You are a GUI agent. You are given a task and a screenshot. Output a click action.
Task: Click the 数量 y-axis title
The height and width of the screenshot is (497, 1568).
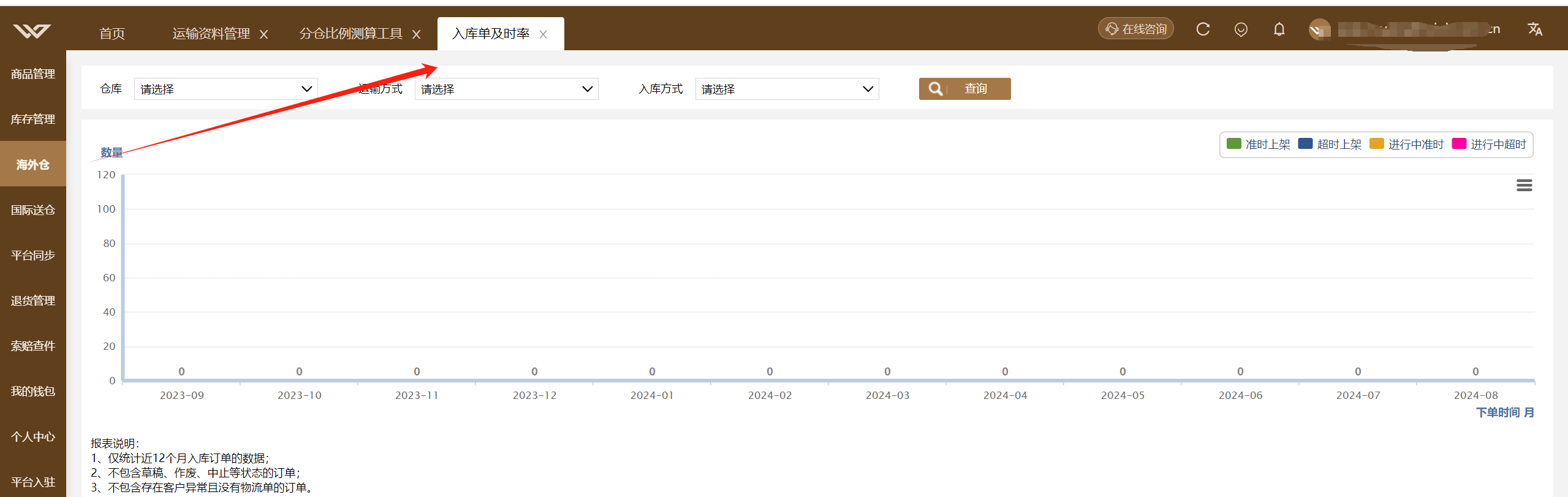(x=112, y=153)
